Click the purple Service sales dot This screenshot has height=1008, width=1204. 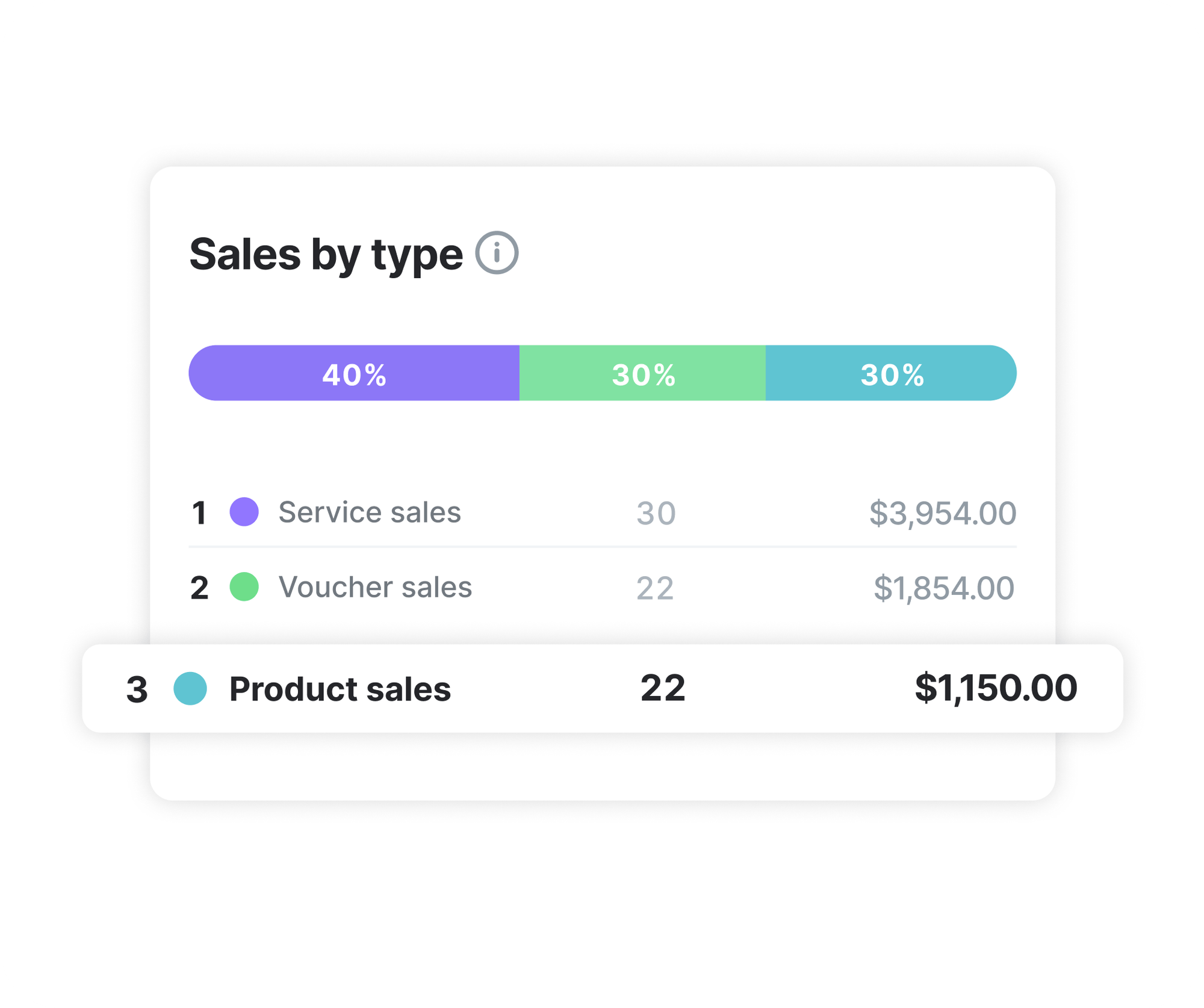click(x=244, y=512)
